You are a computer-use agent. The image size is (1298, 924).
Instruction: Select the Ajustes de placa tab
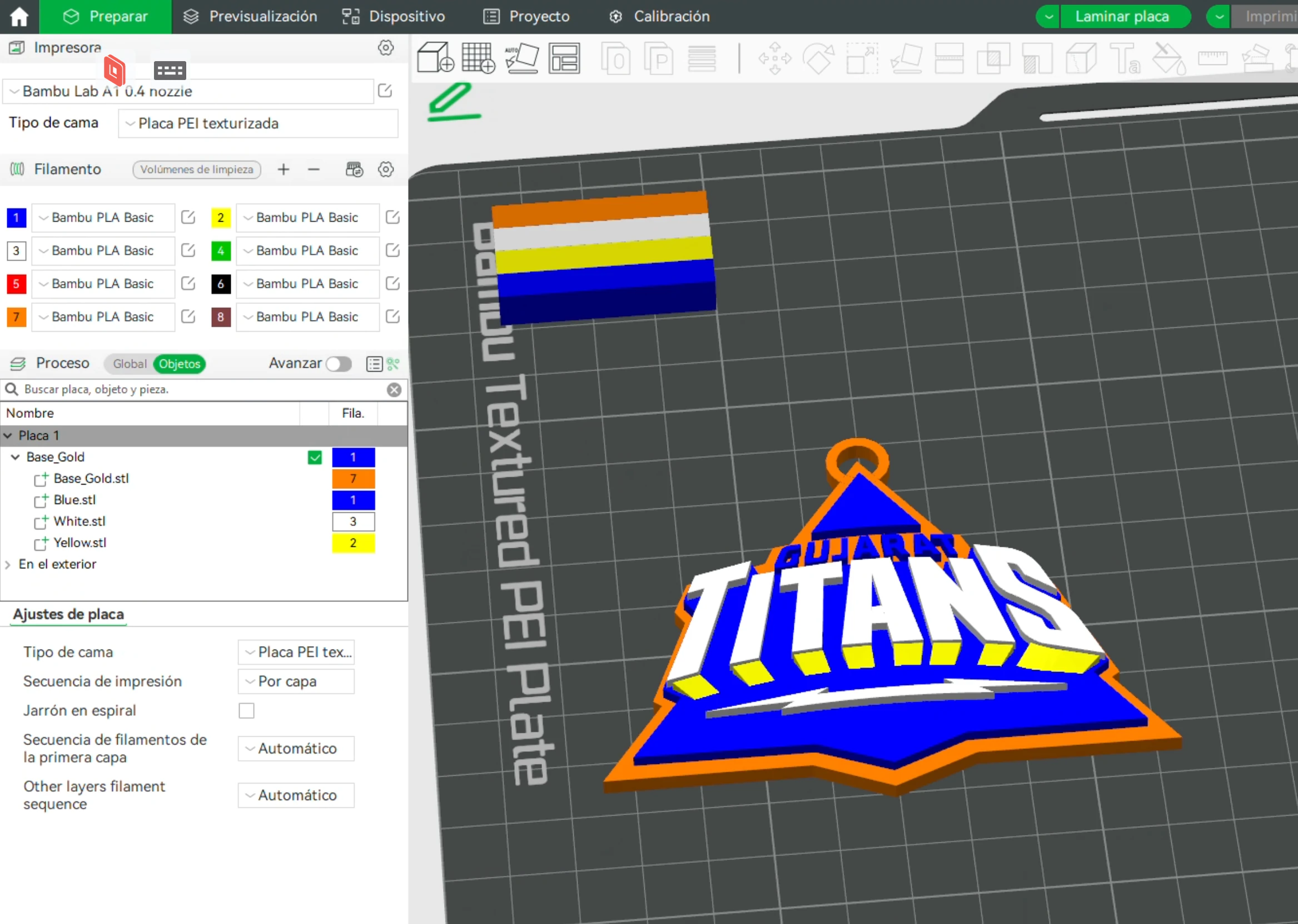68,615
